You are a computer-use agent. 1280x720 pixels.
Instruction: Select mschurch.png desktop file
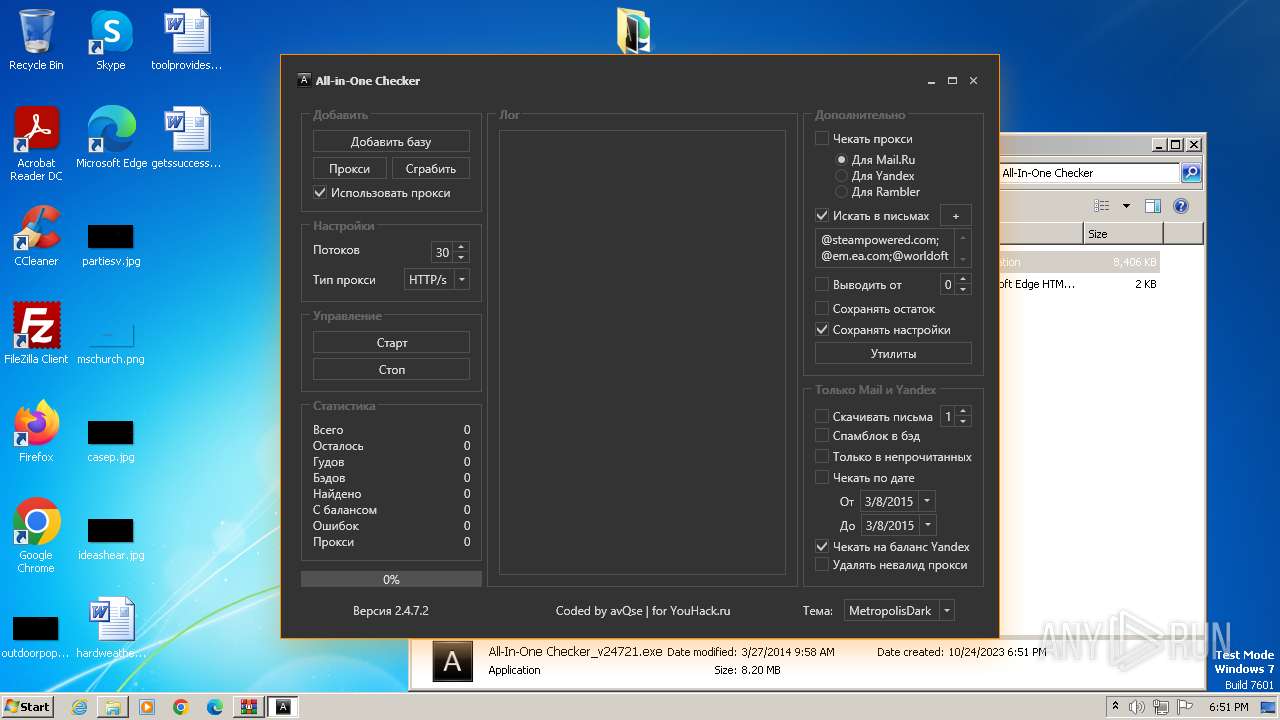111,341
